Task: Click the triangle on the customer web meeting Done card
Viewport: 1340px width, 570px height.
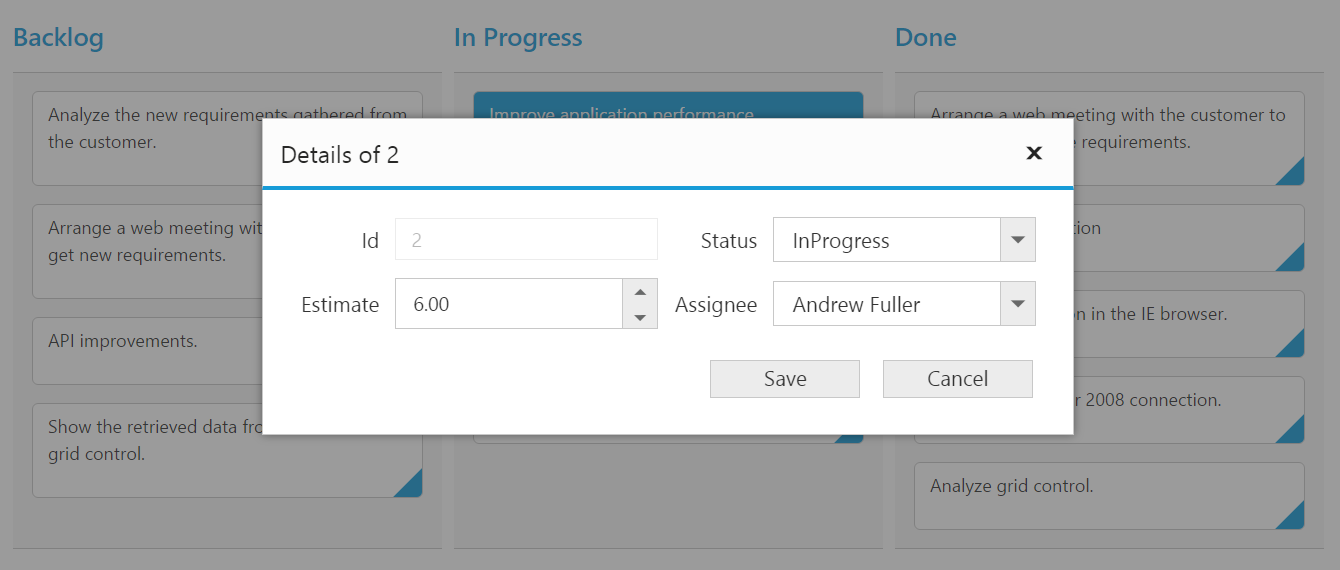Action: pos(1291,172)
